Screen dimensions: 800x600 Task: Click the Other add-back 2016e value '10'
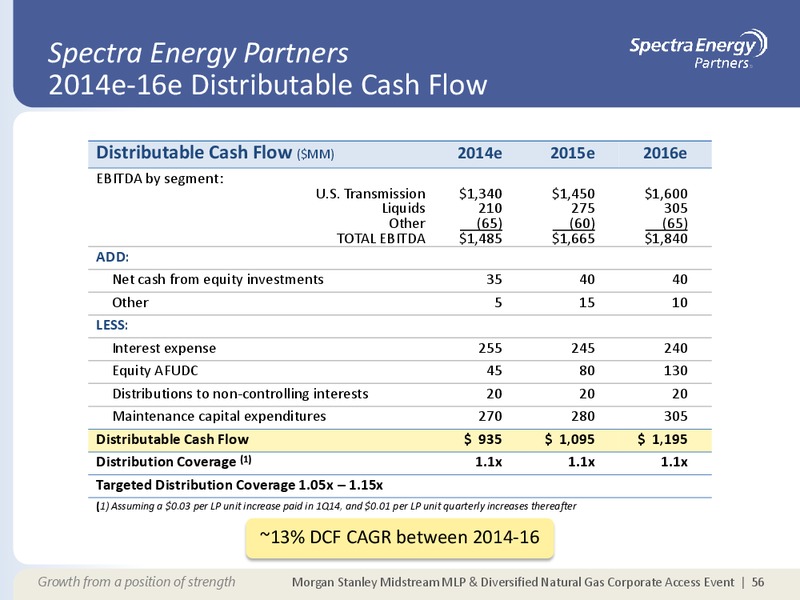point(680,303)
